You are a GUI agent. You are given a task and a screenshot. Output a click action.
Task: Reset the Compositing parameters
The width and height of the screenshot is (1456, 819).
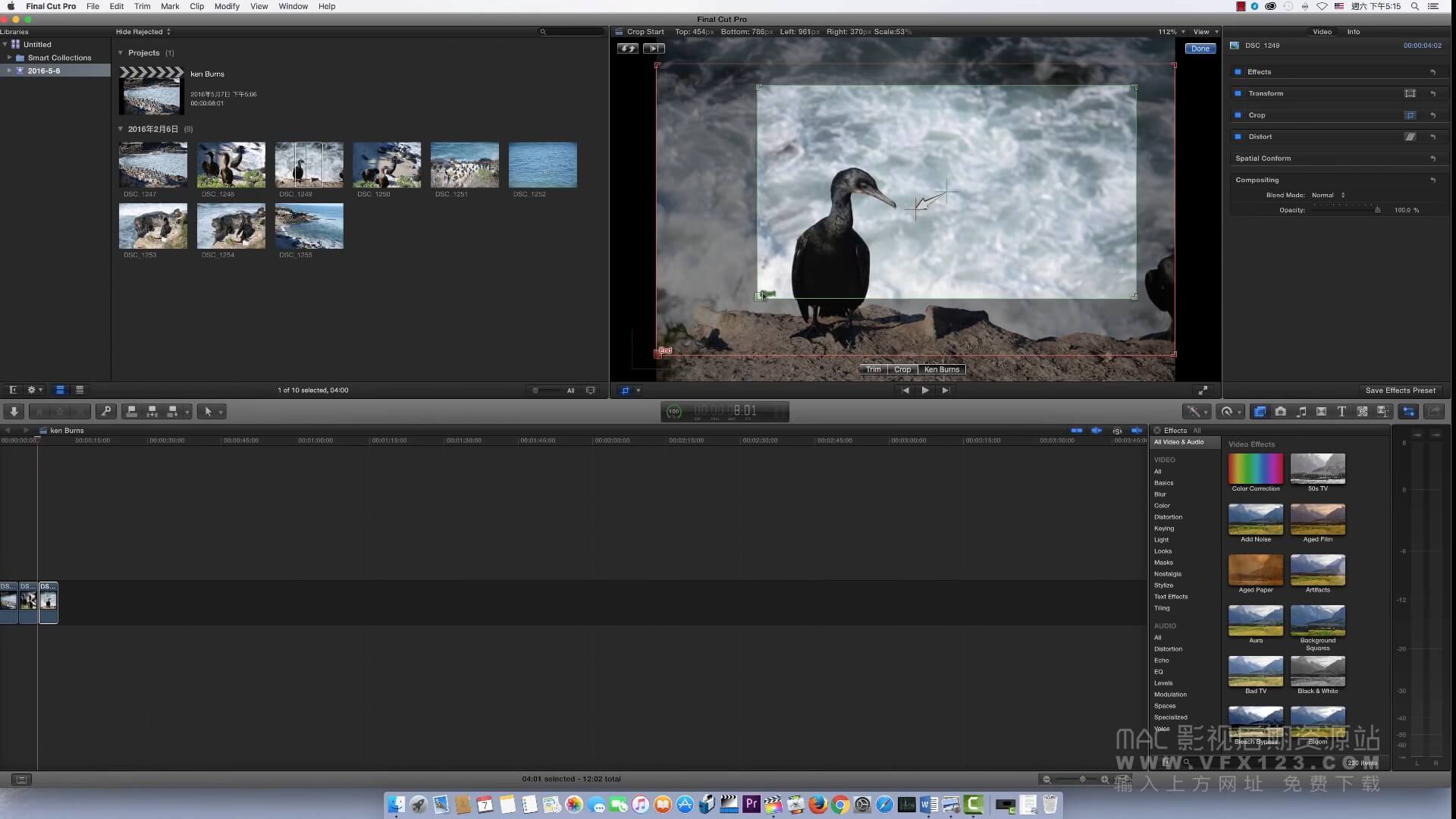click(x=1433, y=180)
